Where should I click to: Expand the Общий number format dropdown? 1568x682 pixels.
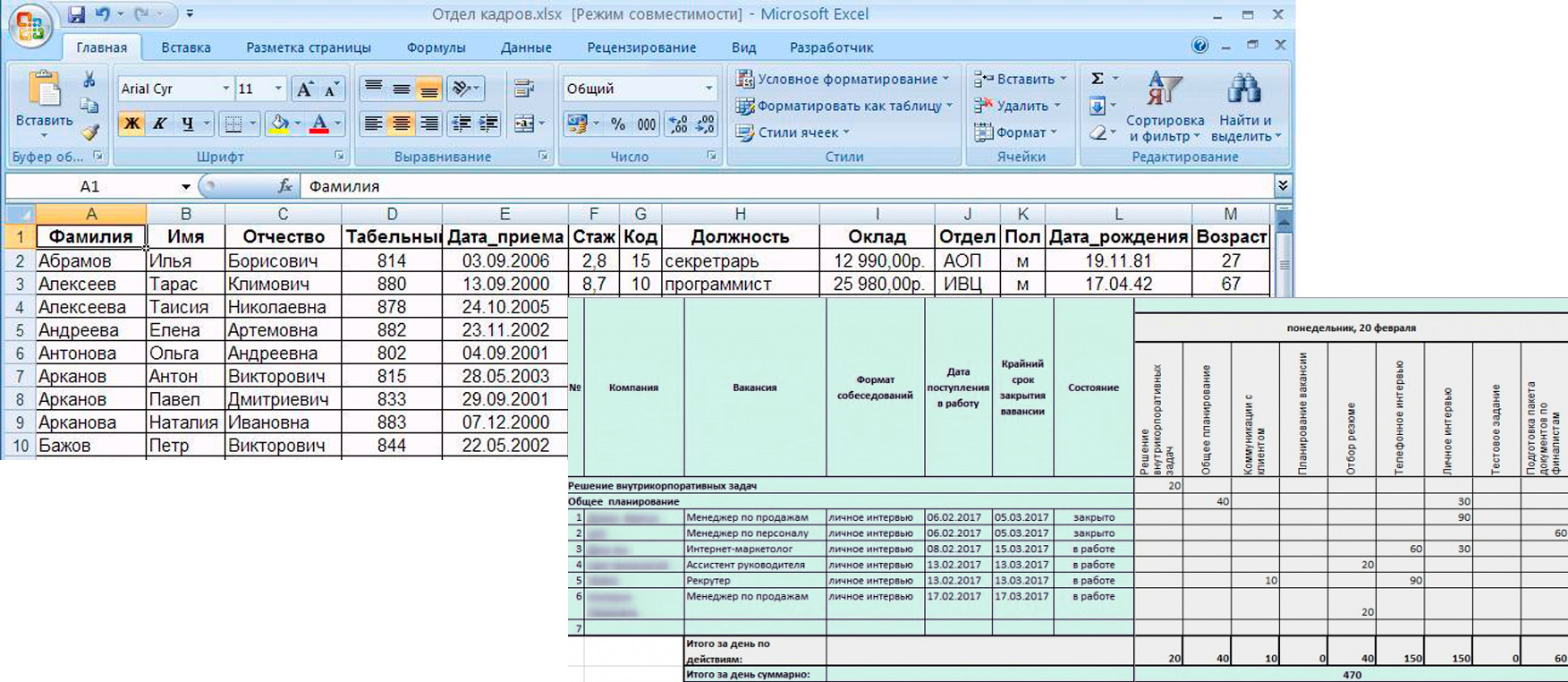coord(708,89)
